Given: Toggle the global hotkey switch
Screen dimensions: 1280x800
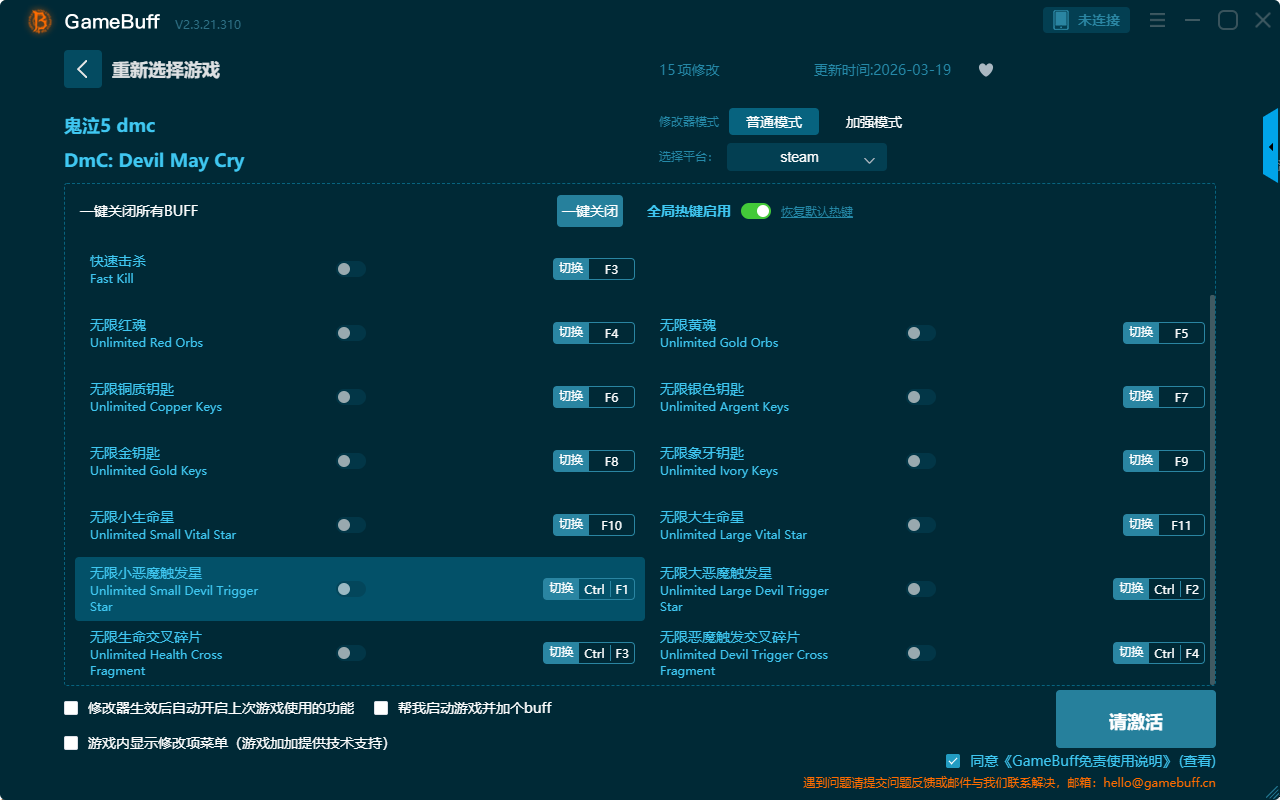Looking at the screenshot, I should (x=756, y=211).
